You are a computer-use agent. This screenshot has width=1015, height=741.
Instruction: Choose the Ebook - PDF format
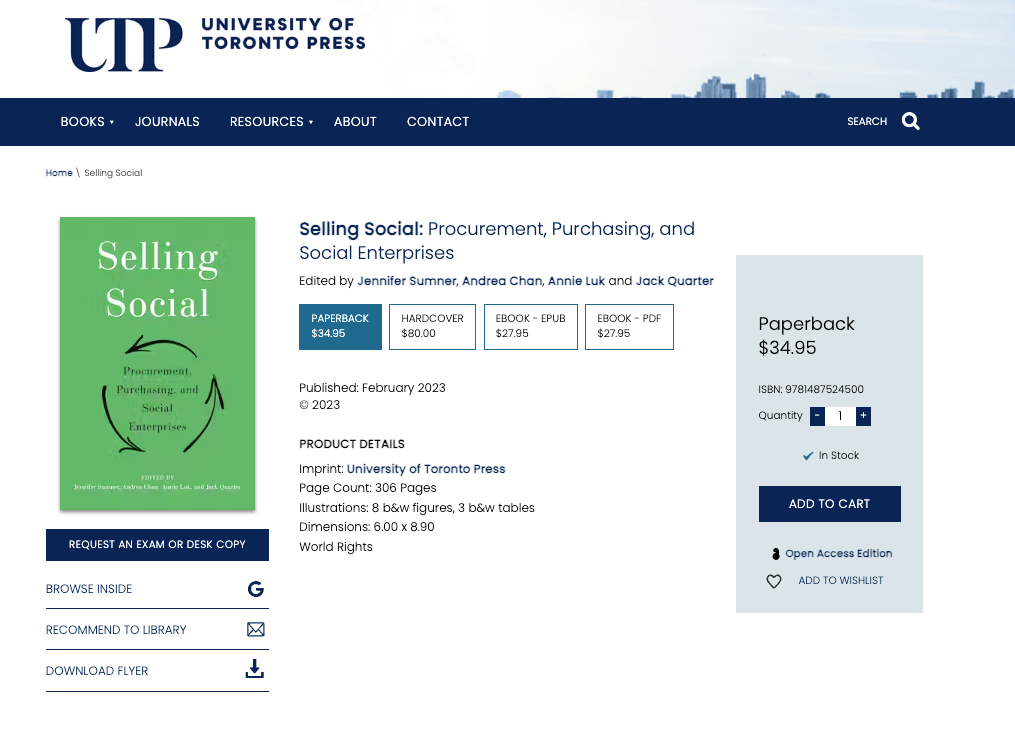click(629, 326)
